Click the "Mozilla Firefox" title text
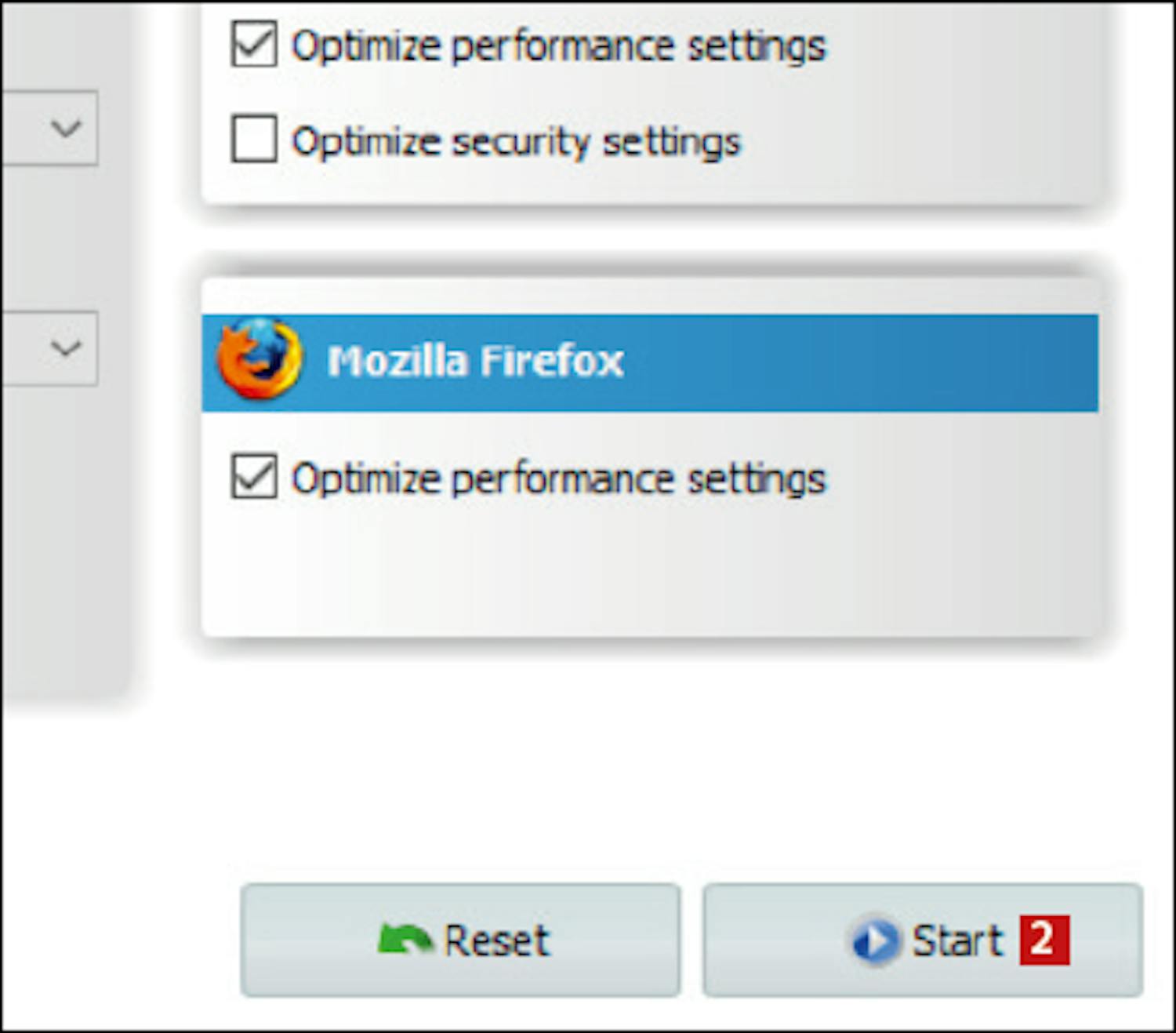This screenshot has width=1176, height=1033. pyautogui.click(x=475, y=362)
